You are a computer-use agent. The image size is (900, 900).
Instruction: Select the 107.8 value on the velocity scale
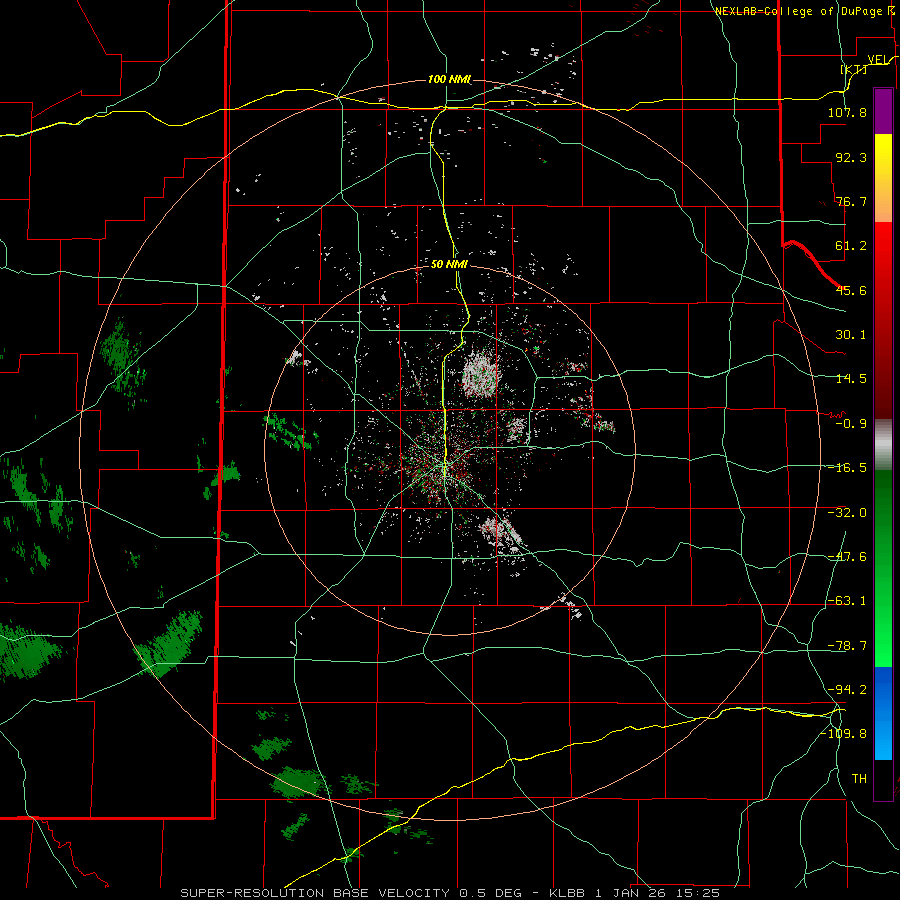click(847, 112)
